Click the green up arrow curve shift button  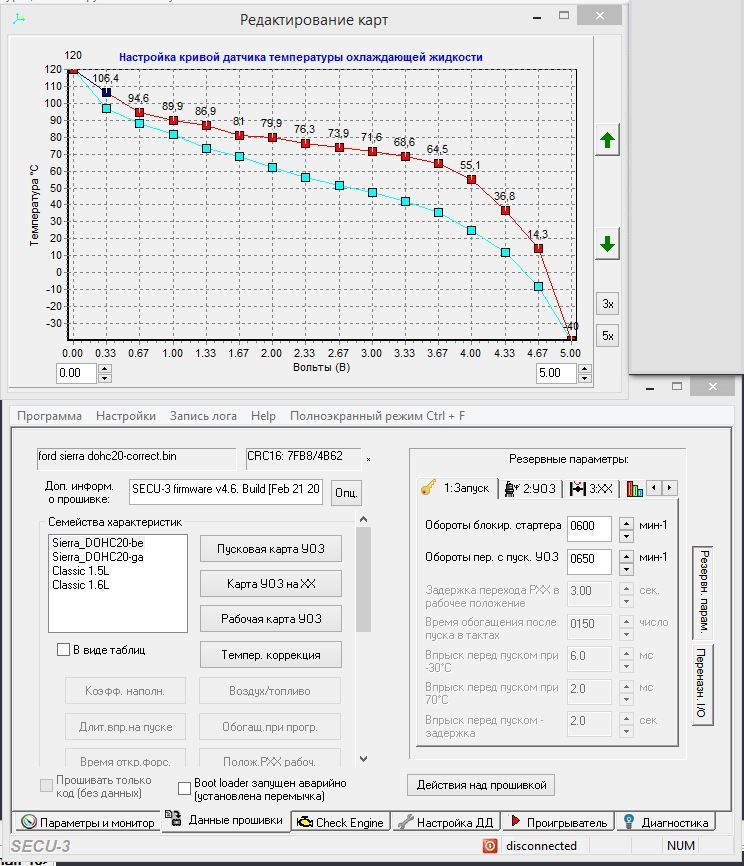tap(607, 140)
